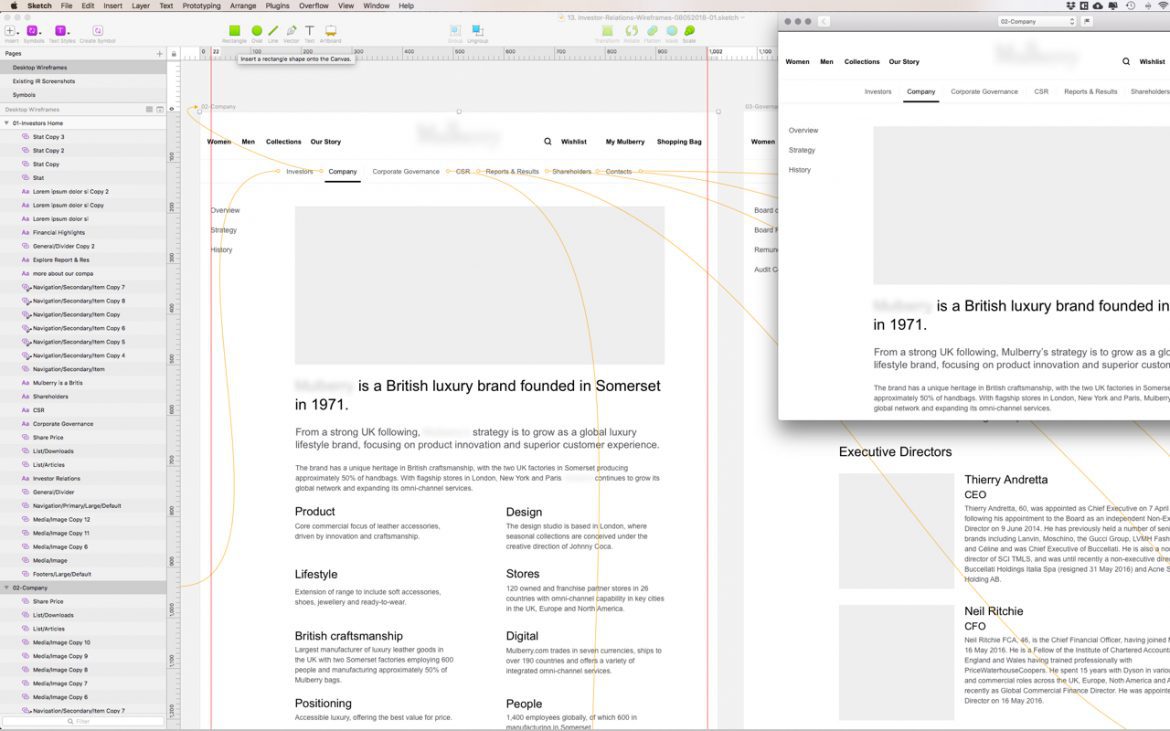The height and width of the screenshot is (731, 1170).
Task: Select the Footers/Large/Default layer
Action: (x=83, y=574)
